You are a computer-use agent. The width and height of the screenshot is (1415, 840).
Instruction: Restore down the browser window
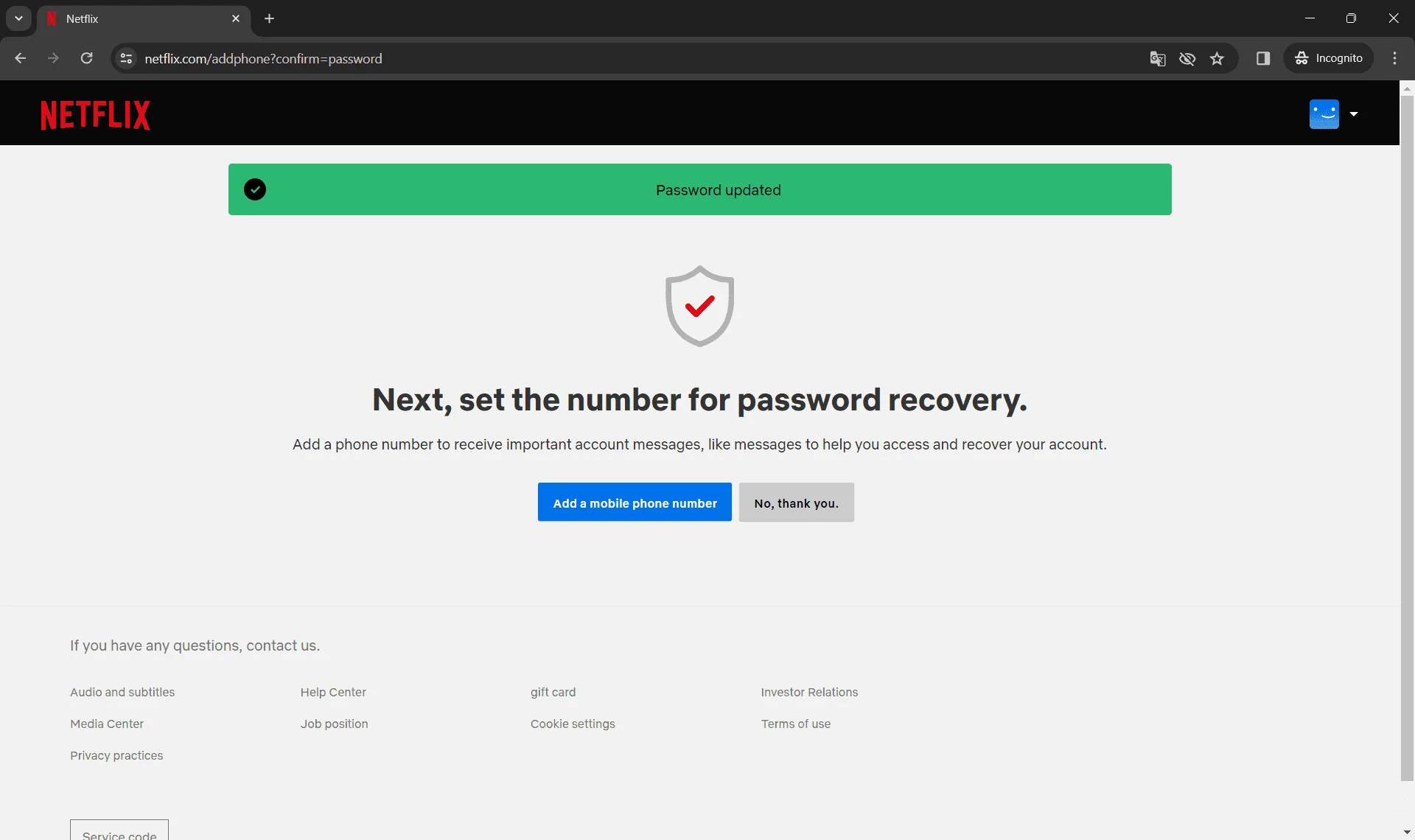pyautogui.click(x=1351, y=18)
